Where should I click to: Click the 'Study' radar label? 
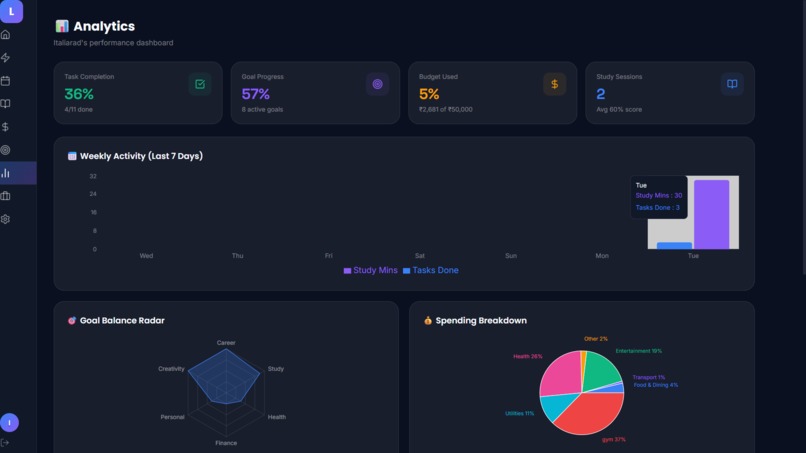click(276, 369)
